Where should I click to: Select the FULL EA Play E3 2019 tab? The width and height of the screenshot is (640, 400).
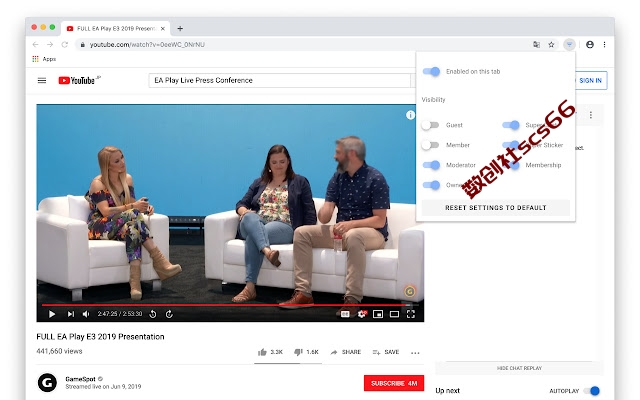point(116,29)
